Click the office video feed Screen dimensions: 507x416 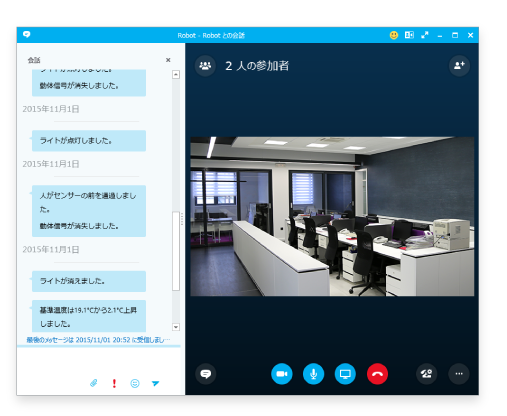(x=332, y=216)
